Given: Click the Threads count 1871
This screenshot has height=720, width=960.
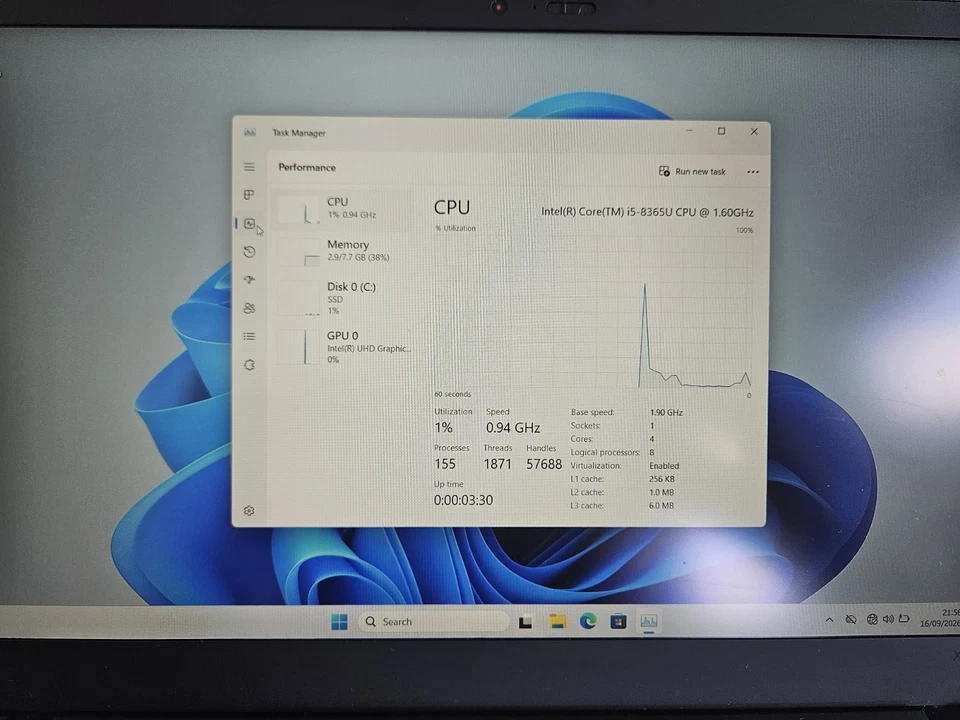Looking at the screenshot, I should click(x=497, y=464).
